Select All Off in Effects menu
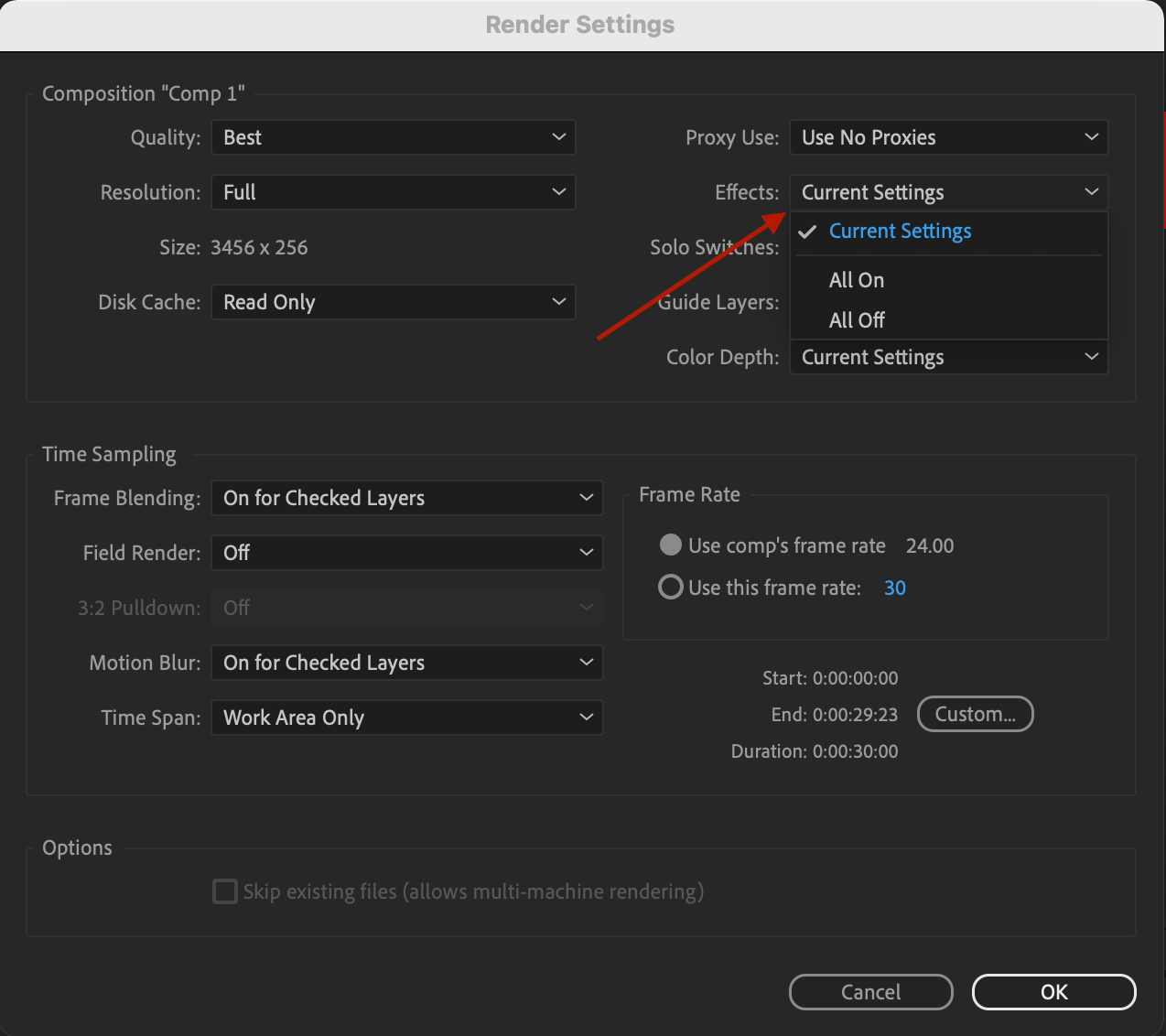The width and height of the screenshot is (1166, 1036). [x=856, y=319]
